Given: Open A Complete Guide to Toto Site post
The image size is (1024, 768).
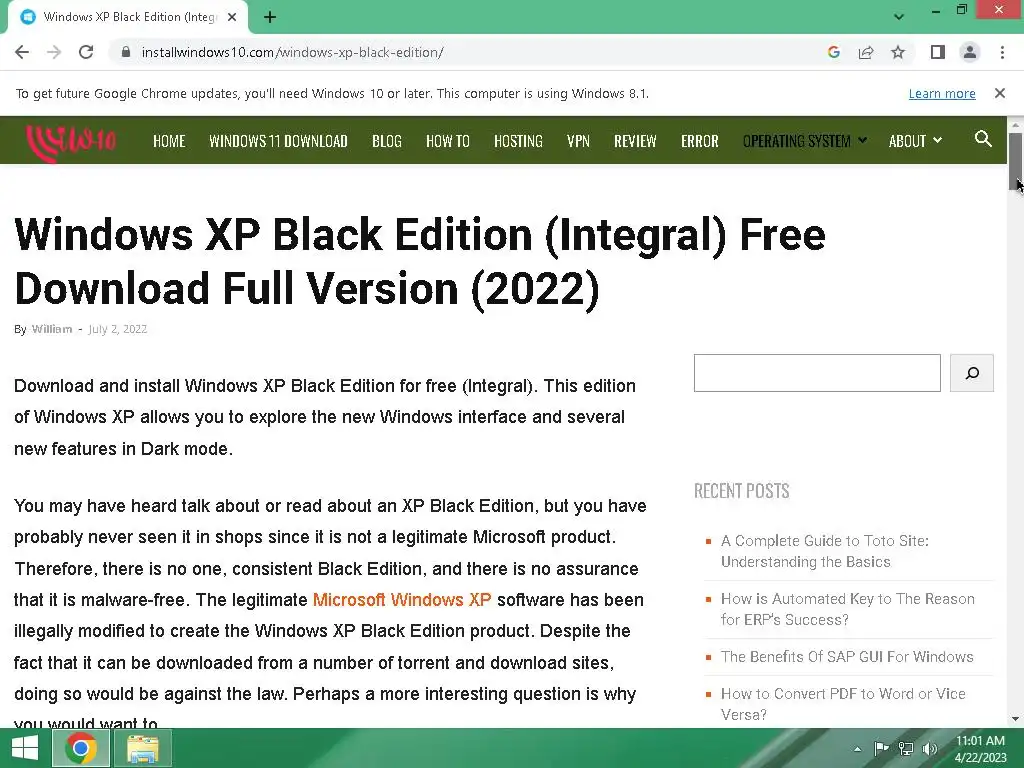Looking at the screenshot, I should 824,551.
